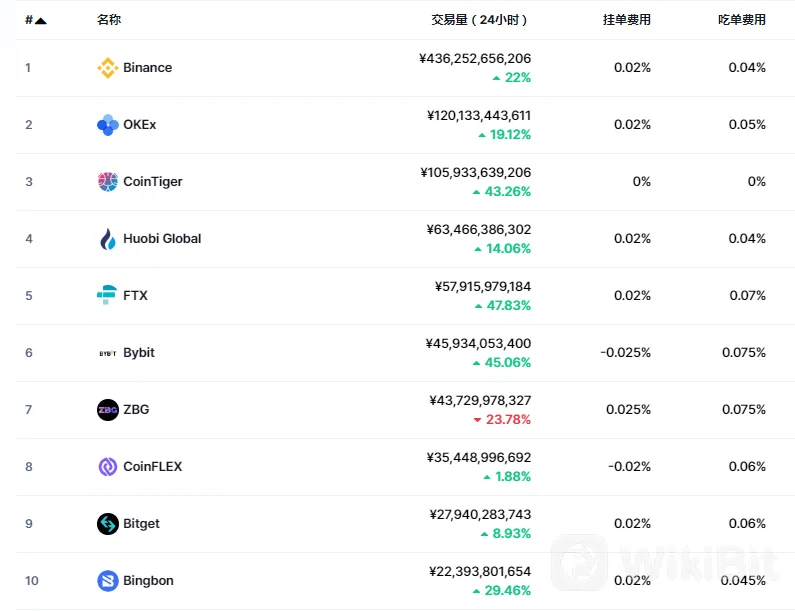Open the CoinFLEX exchange name link
This screenshot has width=795, height=611.
point(153,467)
